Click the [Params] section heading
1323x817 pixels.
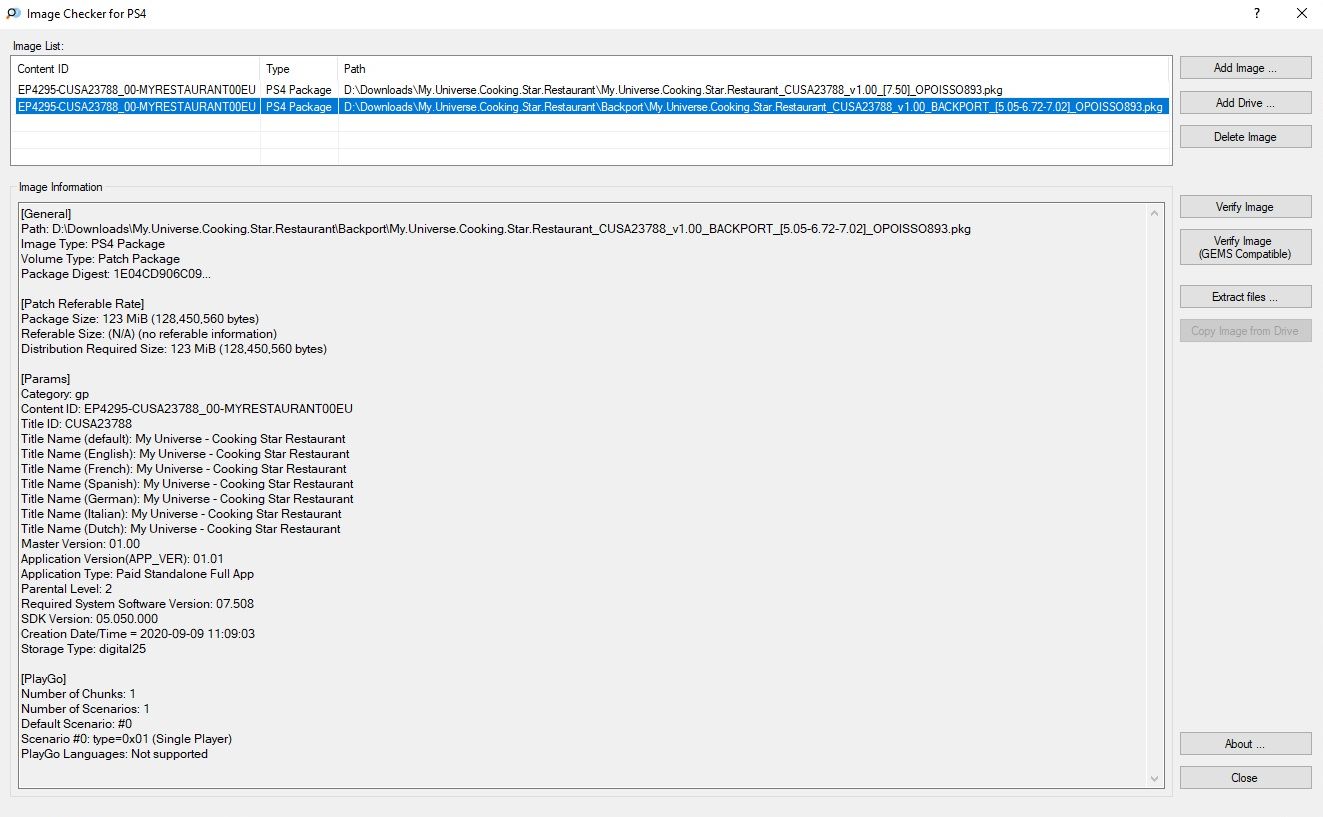pos(46,379)
